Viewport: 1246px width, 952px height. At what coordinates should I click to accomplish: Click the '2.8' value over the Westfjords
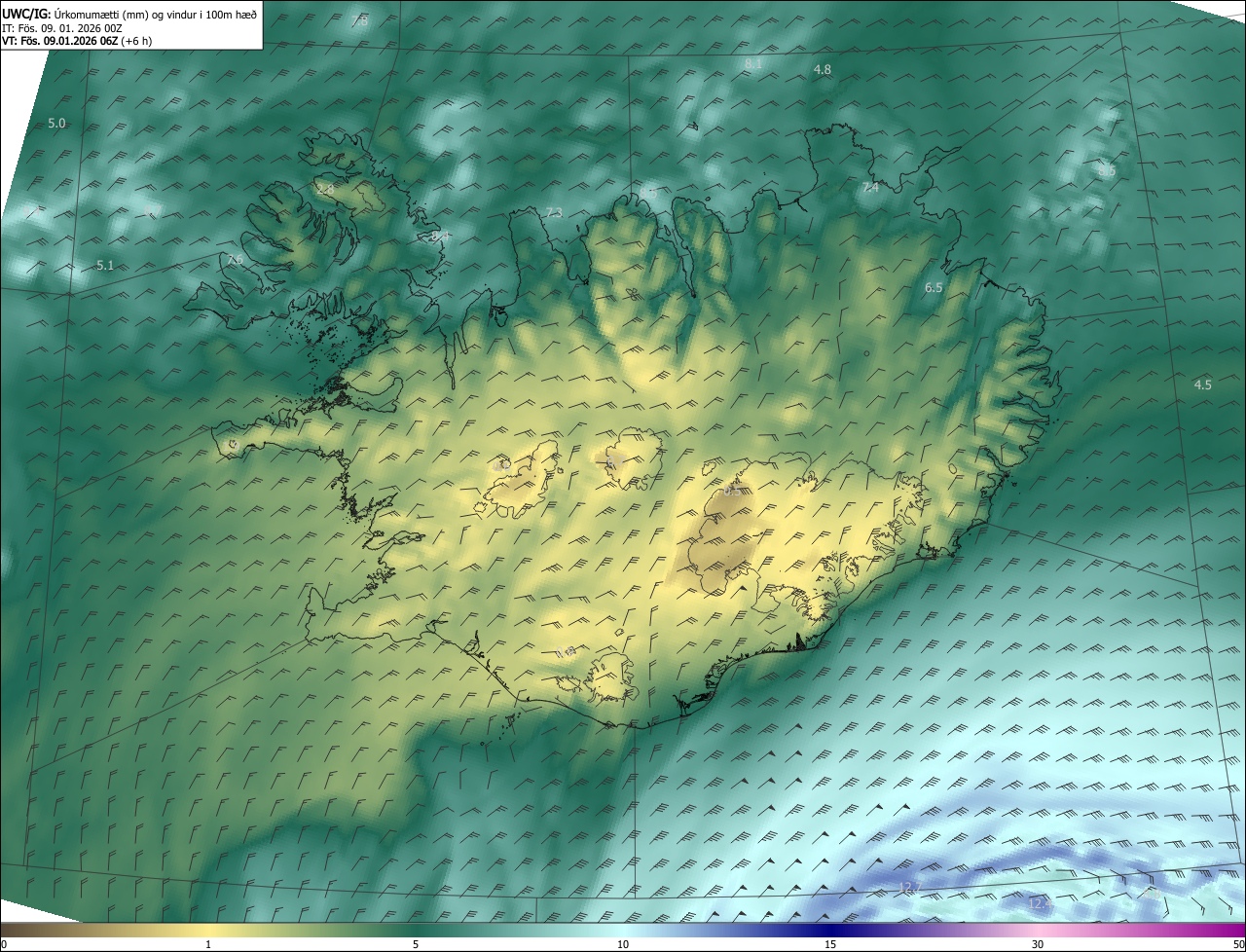(x=325, y=189)
